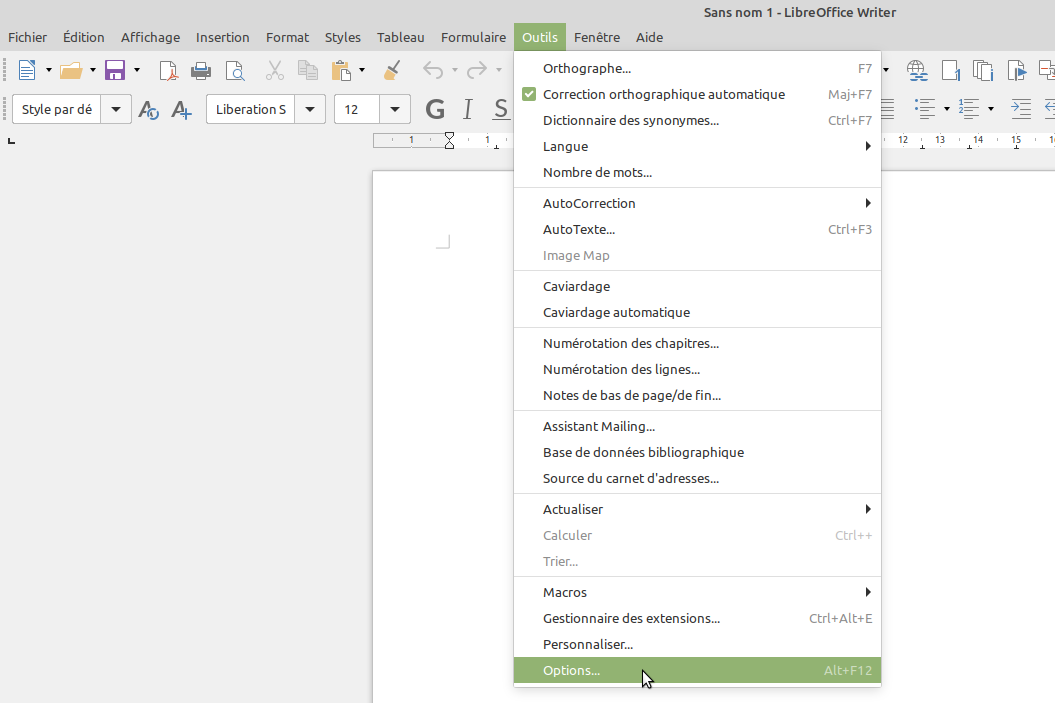
Task: Export directly as PDF icon
Action: (169, 70)
